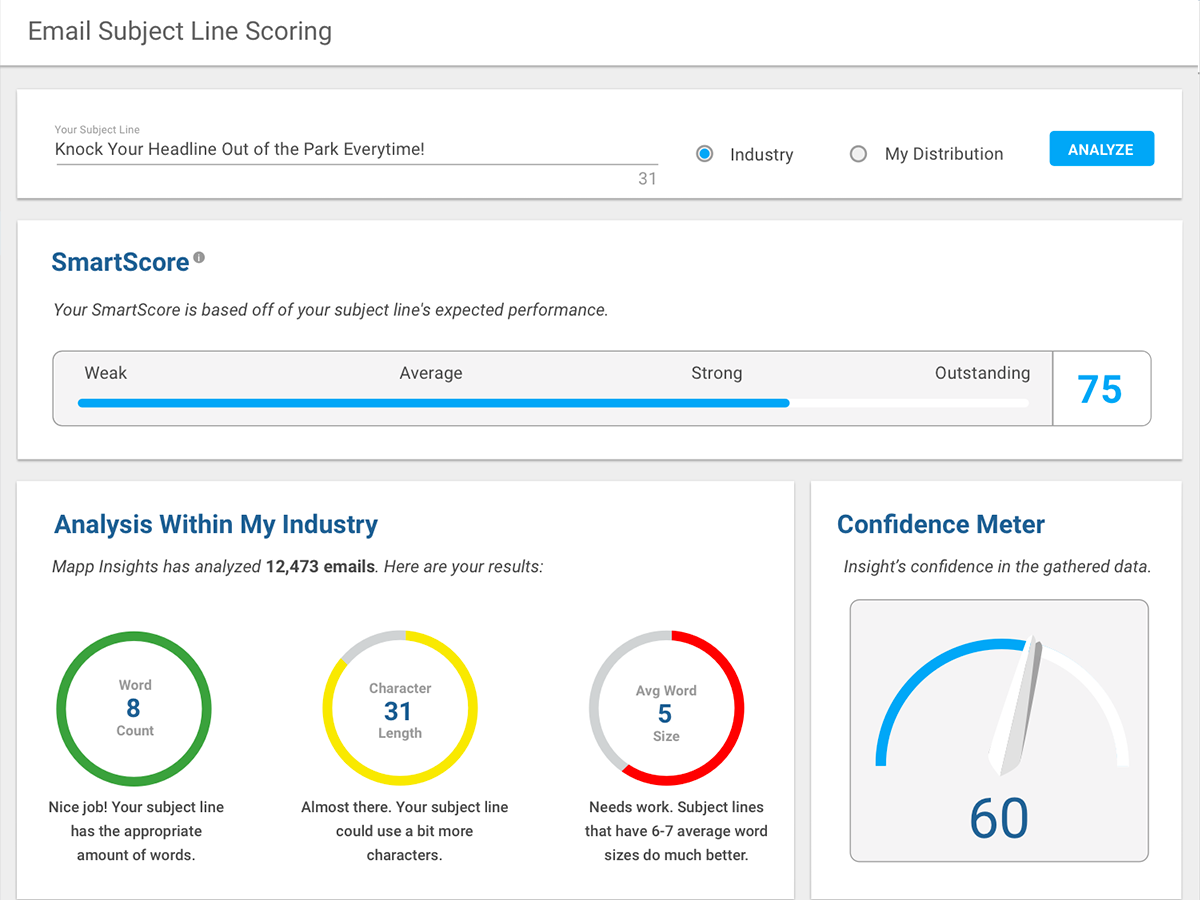Click the Analysis Within My Industry heading
The image size is (1200, 900).
216,524
